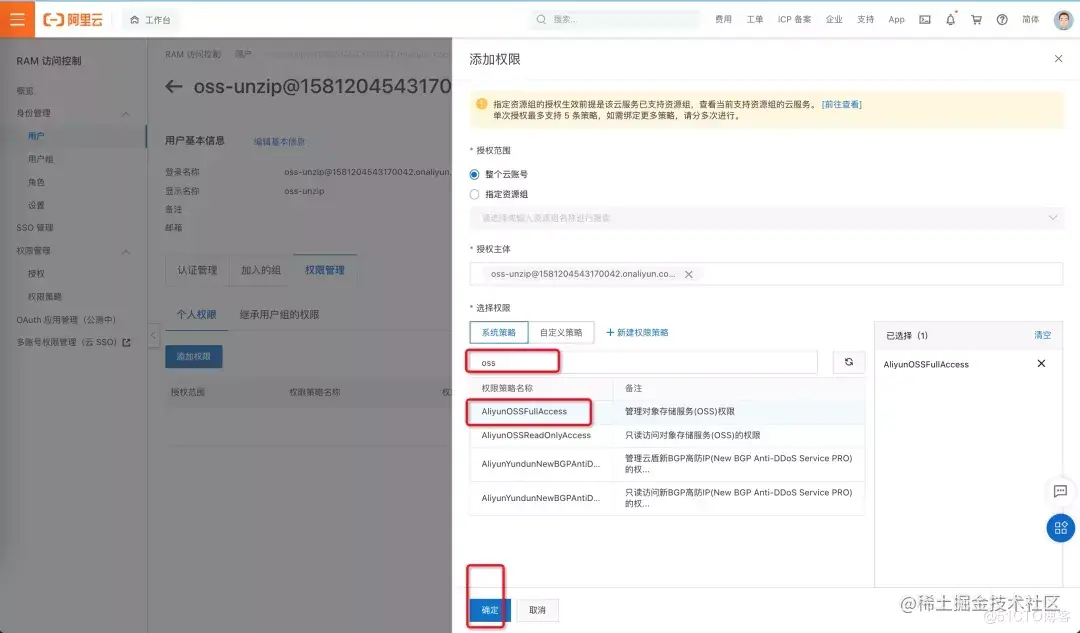Open 设置 in the sidebar
This screenshot has height=633, width=1080.
coord(36,205)
